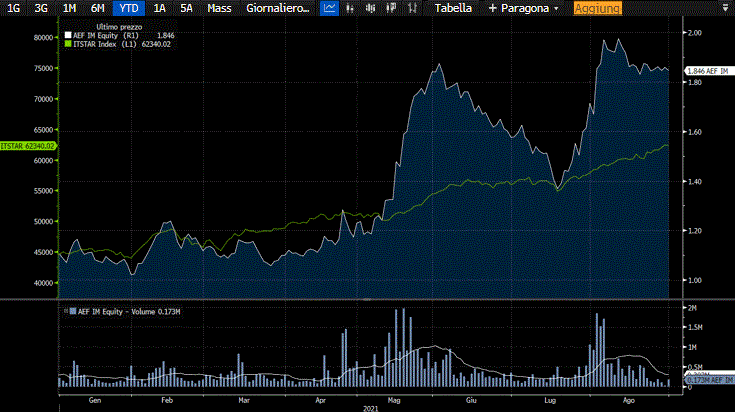Open the Giornaliero frequency dropdown
The width and height of the screenshot is (735, 412).
pos(277,8)
